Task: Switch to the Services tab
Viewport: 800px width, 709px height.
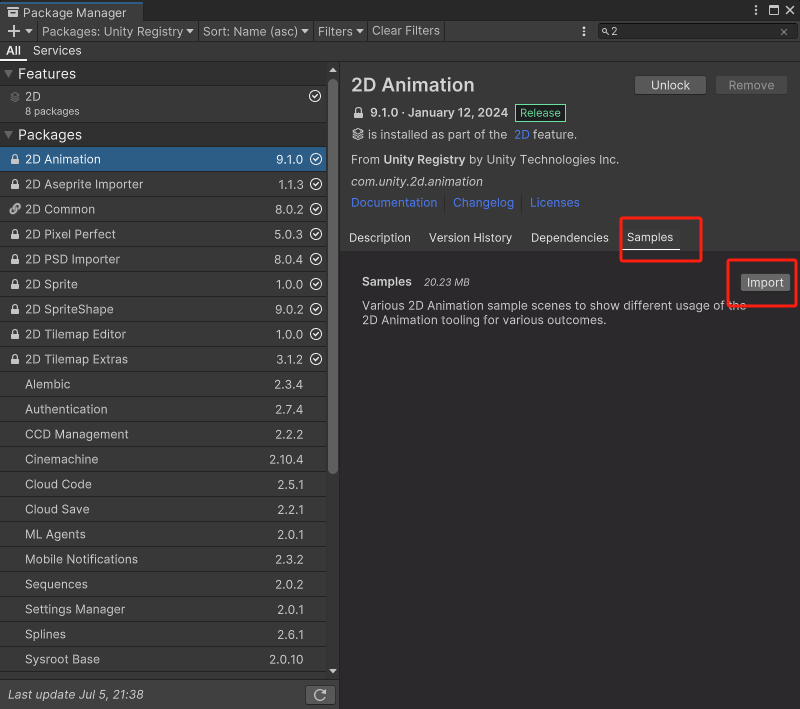Action: (57, 50)
